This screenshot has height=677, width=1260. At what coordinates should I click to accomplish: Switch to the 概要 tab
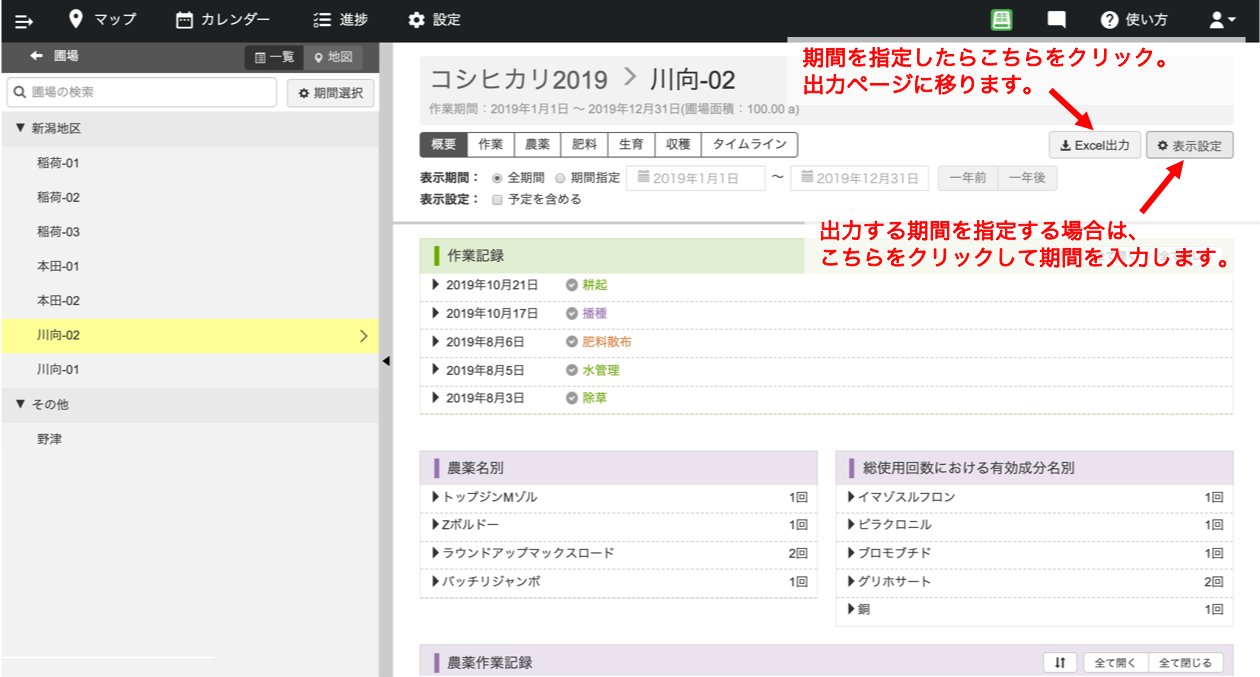pyautogui.click(x=444, y=145)
